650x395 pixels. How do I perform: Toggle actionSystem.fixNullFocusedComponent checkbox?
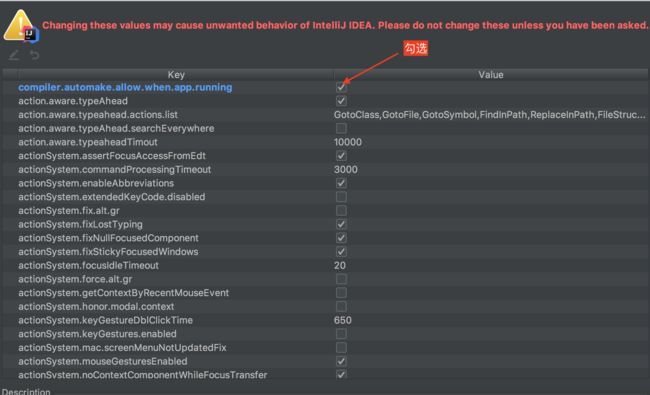pyautogui.click(x=341, y=237)
